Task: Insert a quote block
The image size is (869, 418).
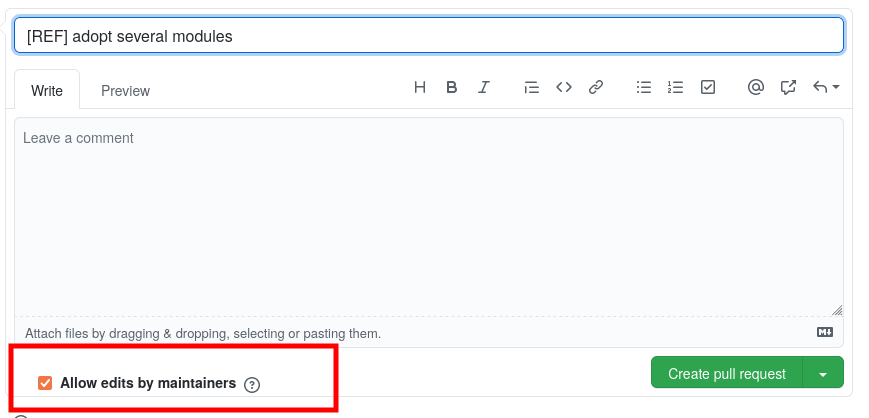Action: click(x=531, y=87)
